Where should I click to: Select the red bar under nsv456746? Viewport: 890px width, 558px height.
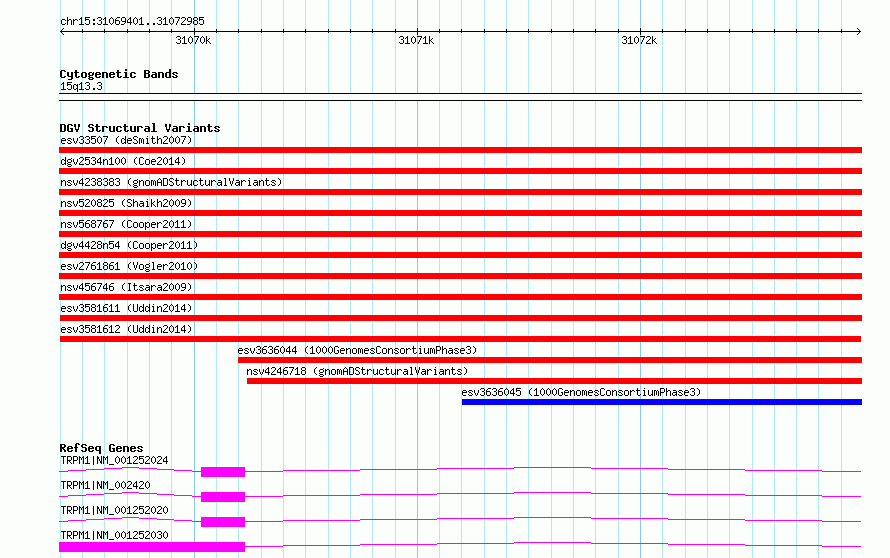tap(460, 297)
